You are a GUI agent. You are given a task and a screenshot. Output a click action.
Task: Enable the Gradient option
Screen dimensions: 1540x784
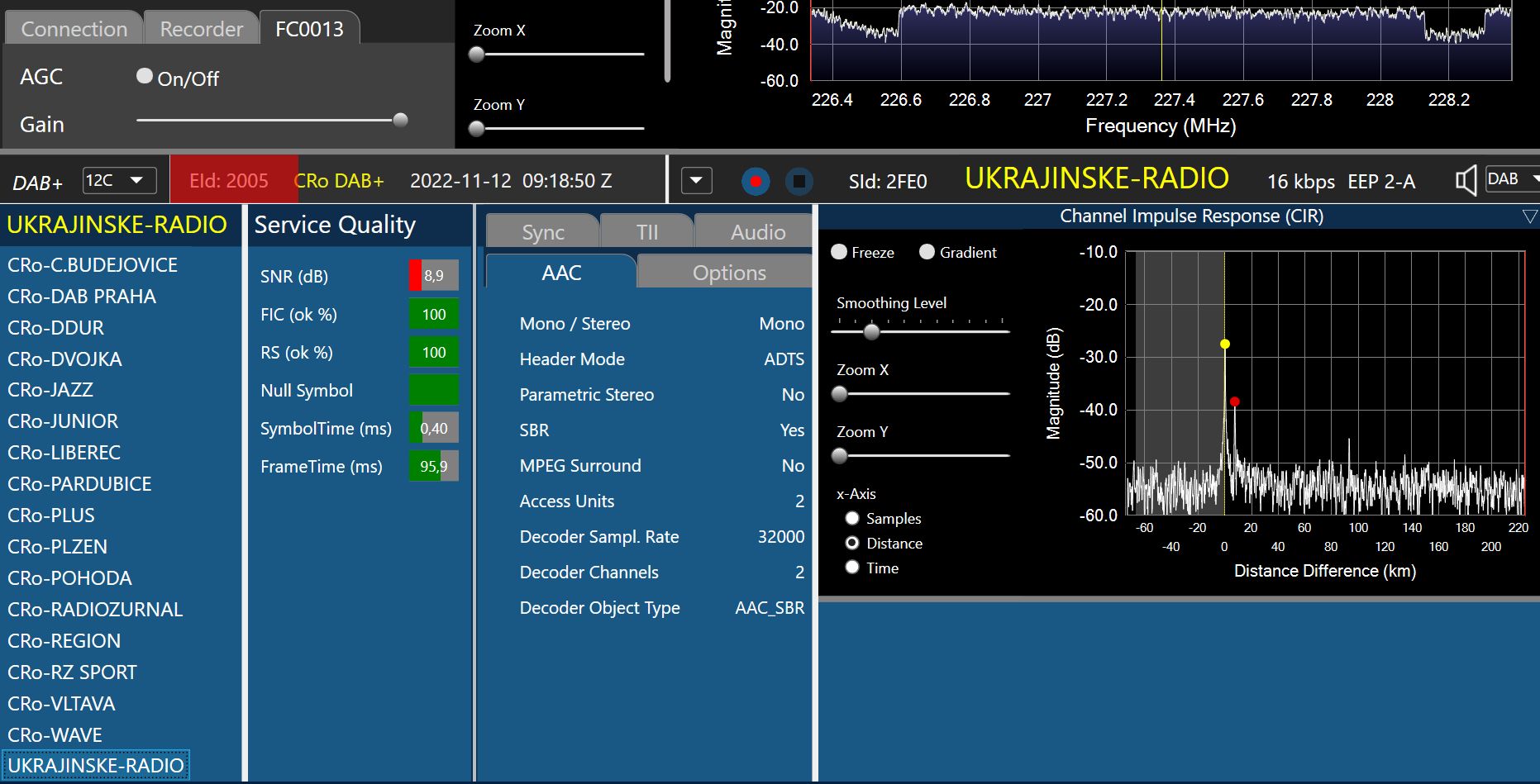coord(927,252)
